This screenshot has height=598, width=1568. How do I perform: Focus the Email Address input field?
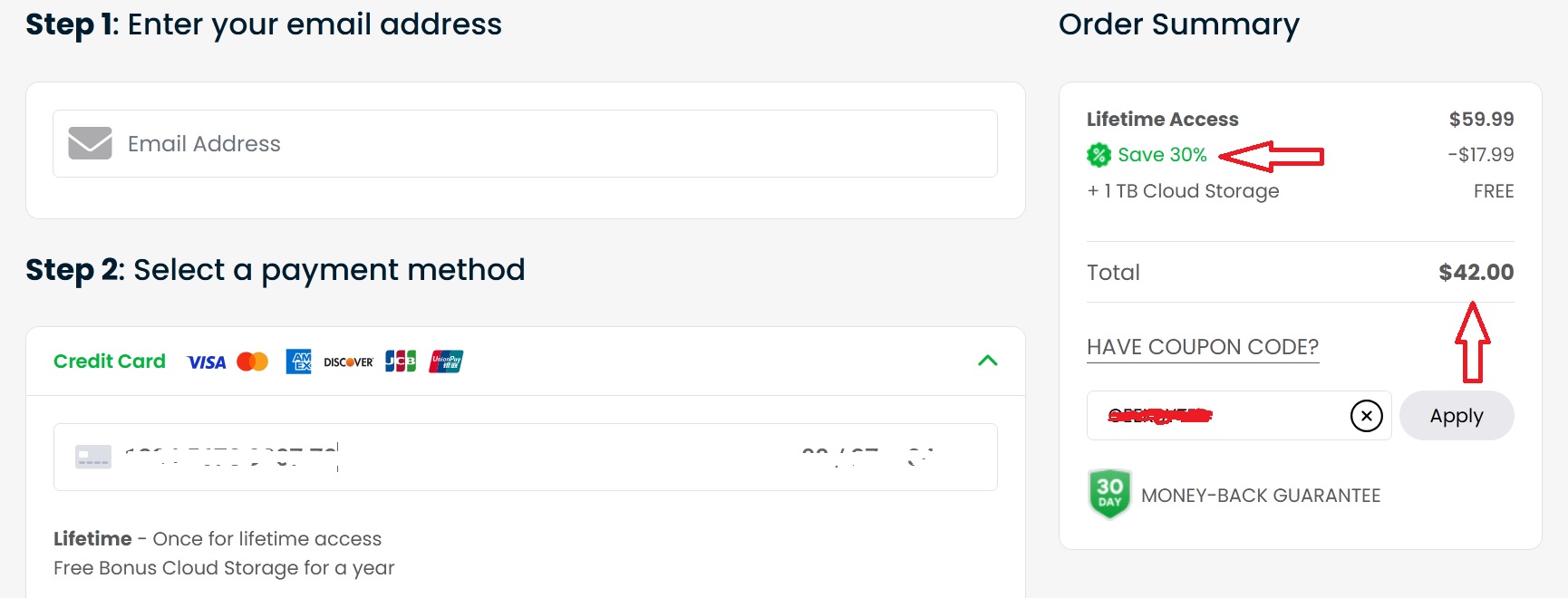tap(525, 144)
